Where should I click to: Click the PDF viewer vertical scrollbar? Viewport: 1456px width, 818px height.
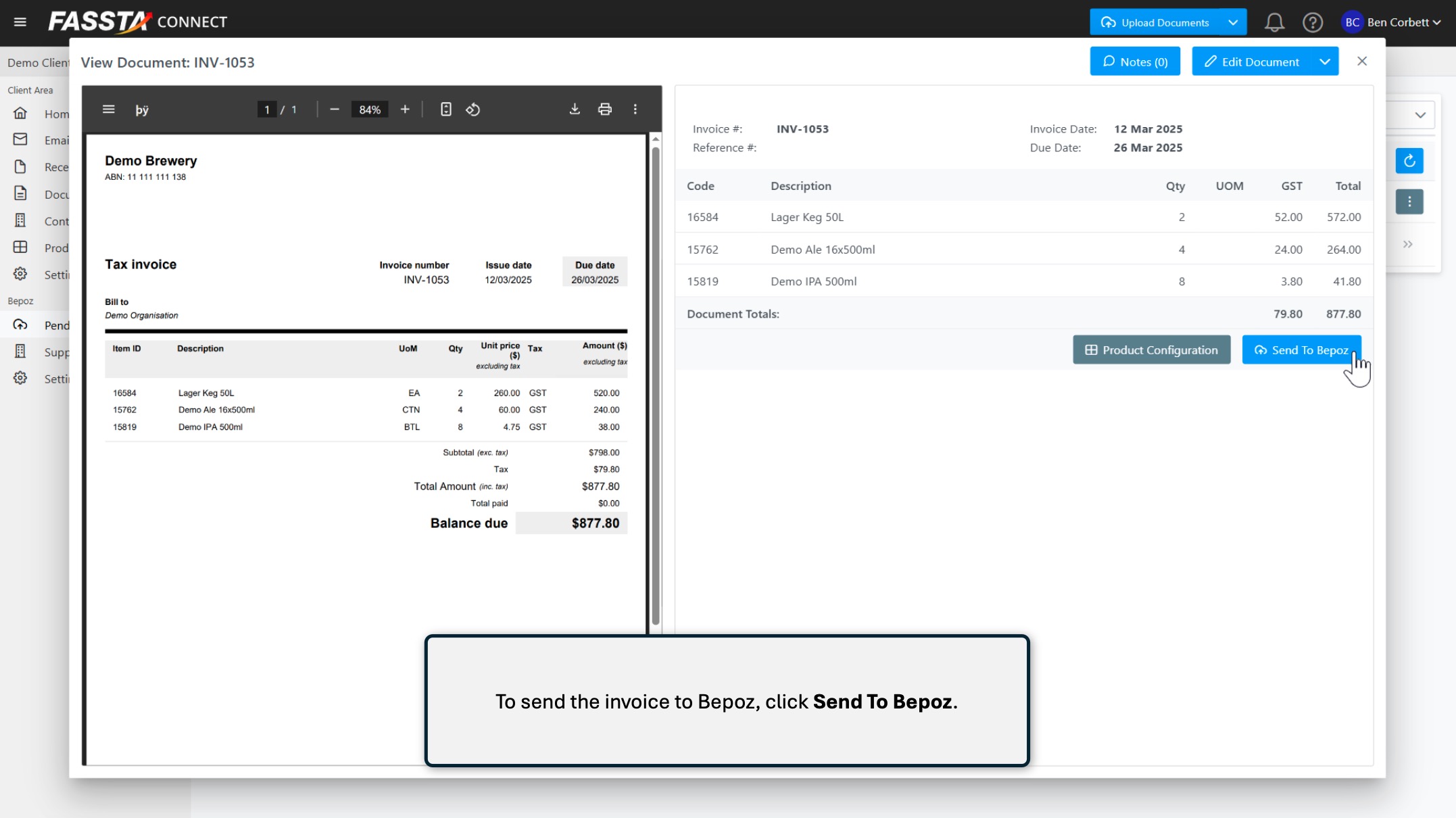point(656,385)
